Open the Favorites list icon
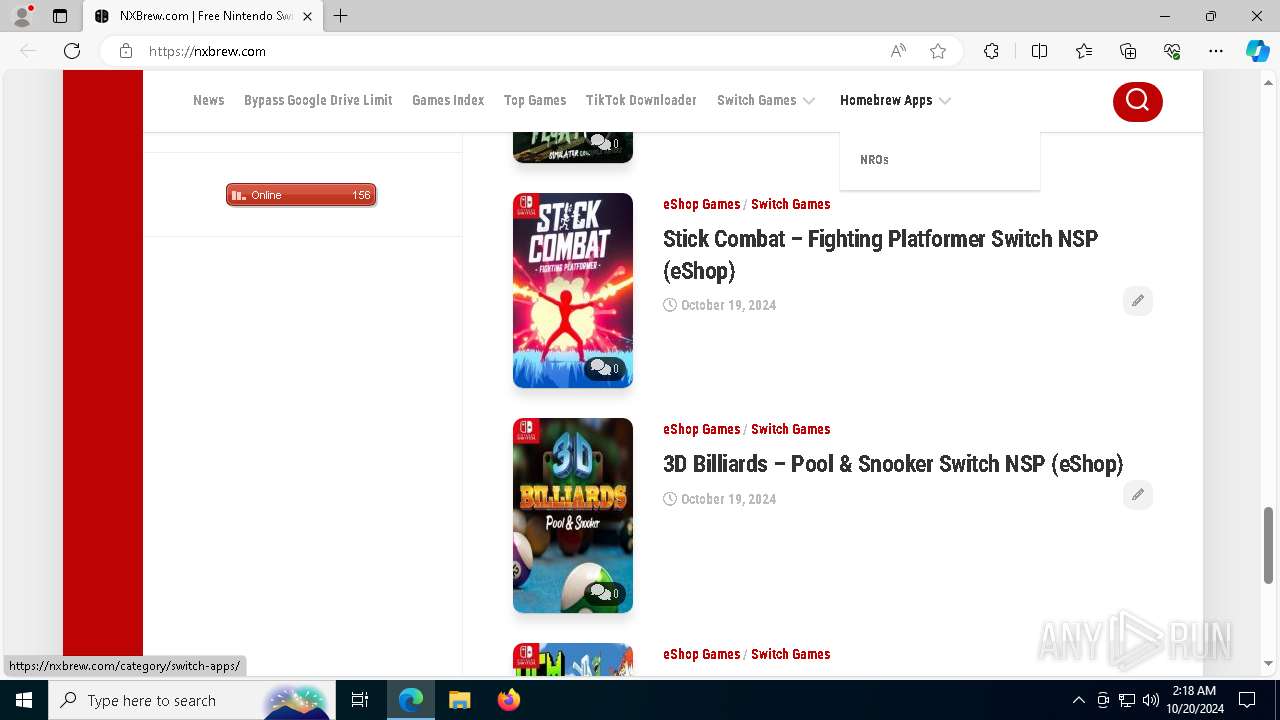 [x=1084, y=51]
